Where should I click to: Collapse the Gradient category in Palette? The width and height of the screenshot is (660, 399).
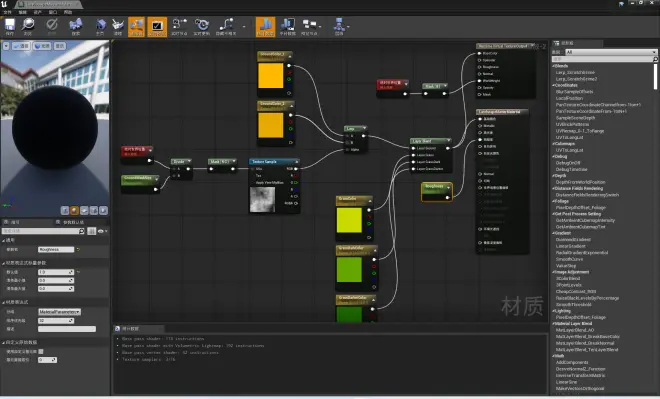pyautogui.click(x=554, y=233)
